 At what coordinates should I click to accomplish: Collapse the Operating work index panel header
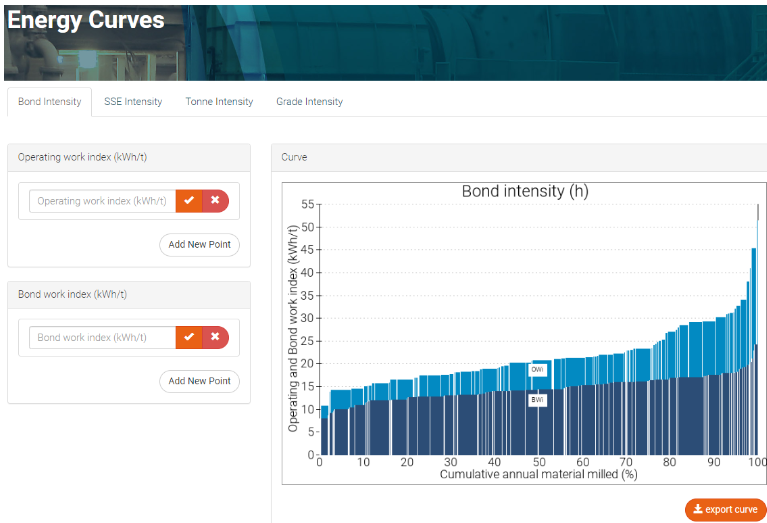(128, 157)
